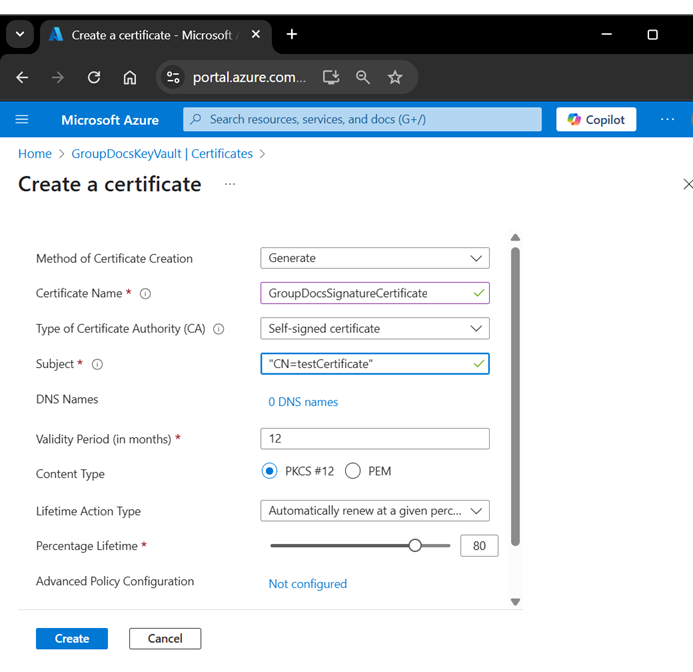Click the browser home icon
The image size is (693, 672).
(130, 77)
